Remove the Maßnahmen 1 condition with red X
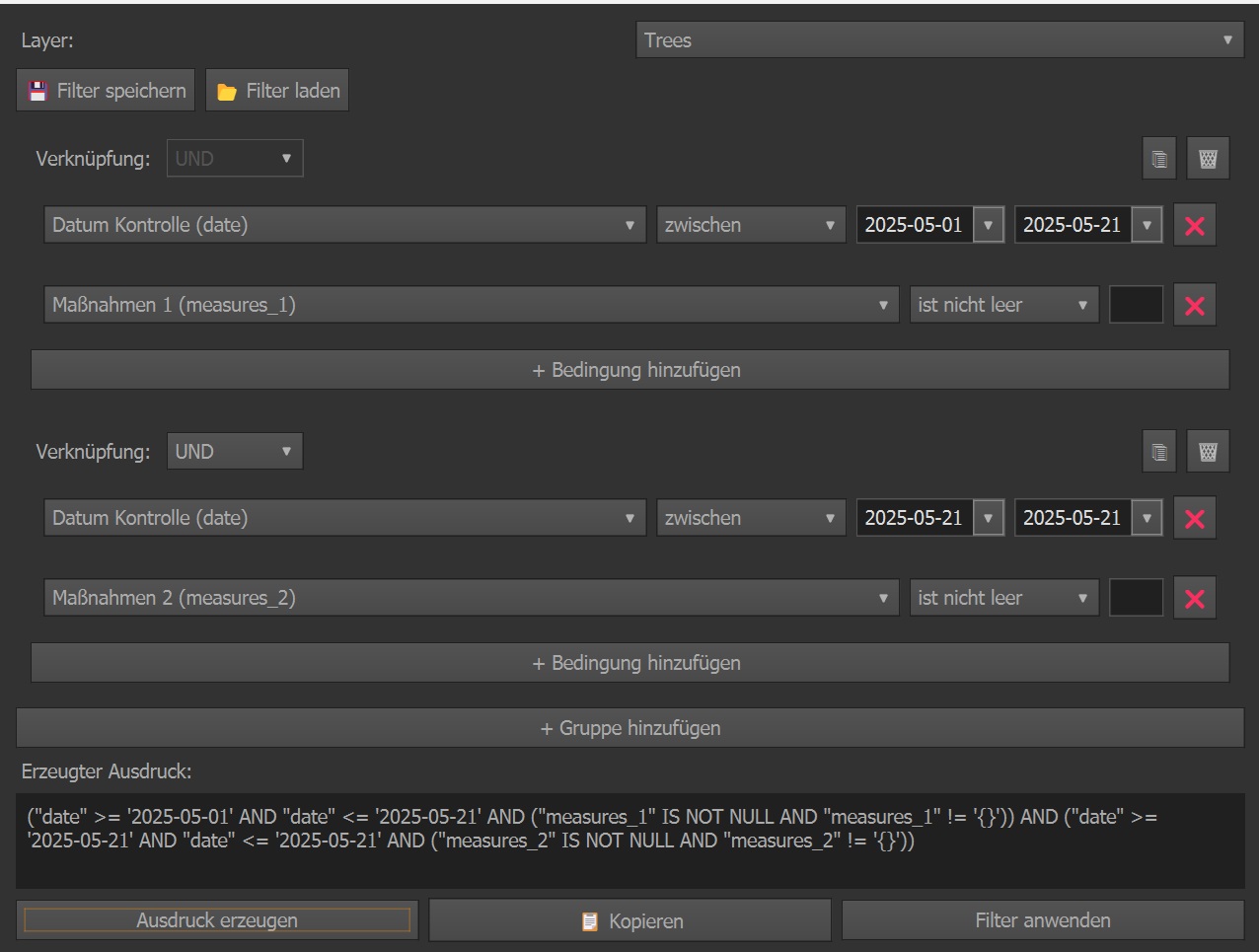The height and width of the screenshot is (952, 1259). pyautogui.click(x=1194, y=304)
